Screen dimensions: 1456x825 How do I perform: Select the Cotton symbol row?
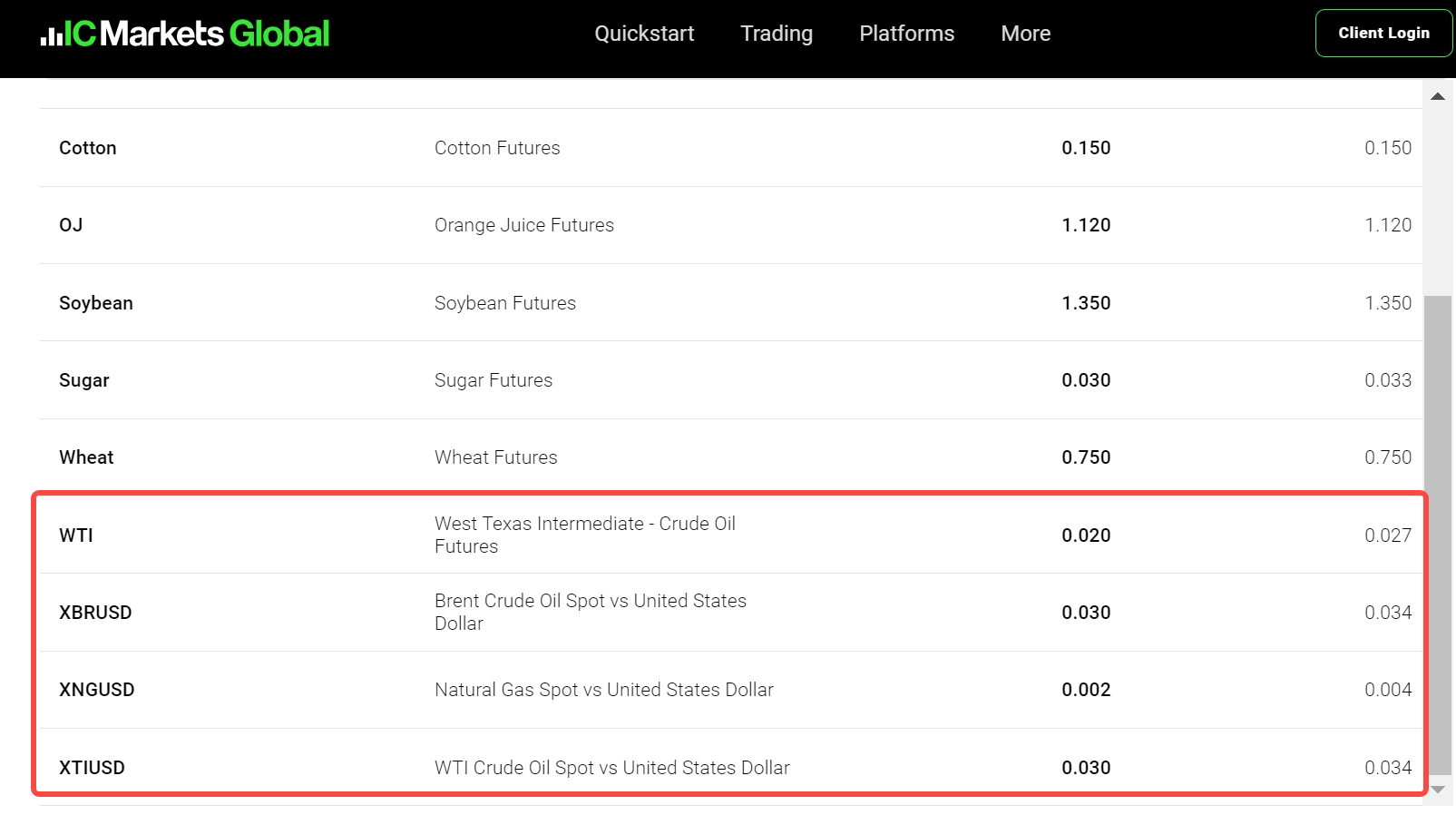click(x=731, y=148)
